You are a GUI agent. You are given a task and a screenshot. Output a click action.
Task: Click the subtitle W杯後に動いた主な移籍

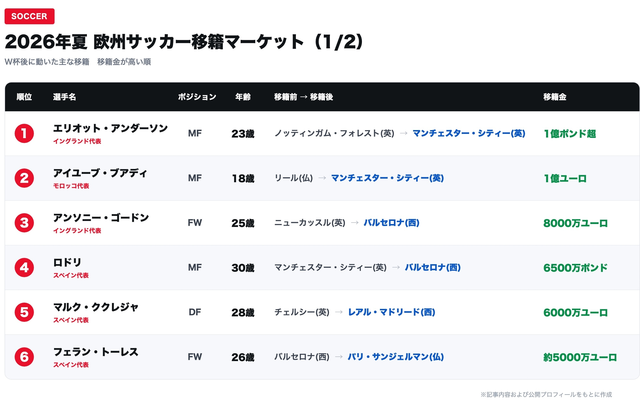pos(47,62)
